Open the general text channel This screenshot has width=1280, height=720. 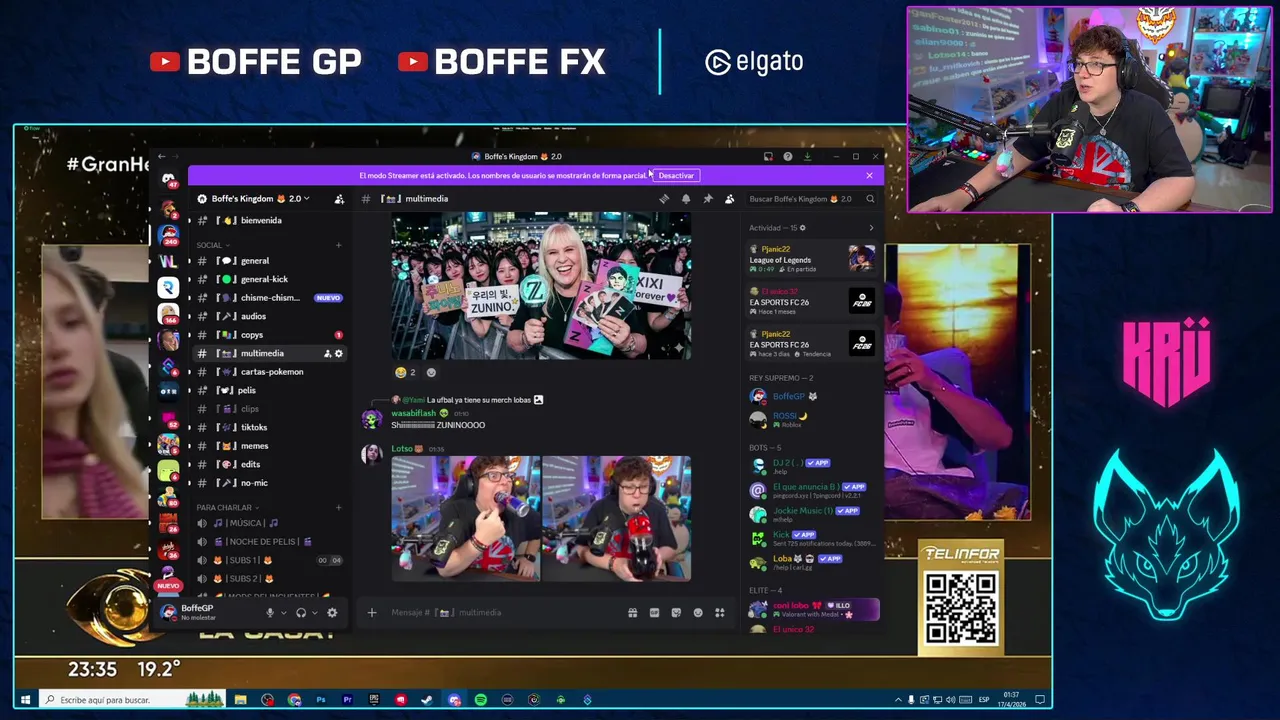click(x=268, y=261)
